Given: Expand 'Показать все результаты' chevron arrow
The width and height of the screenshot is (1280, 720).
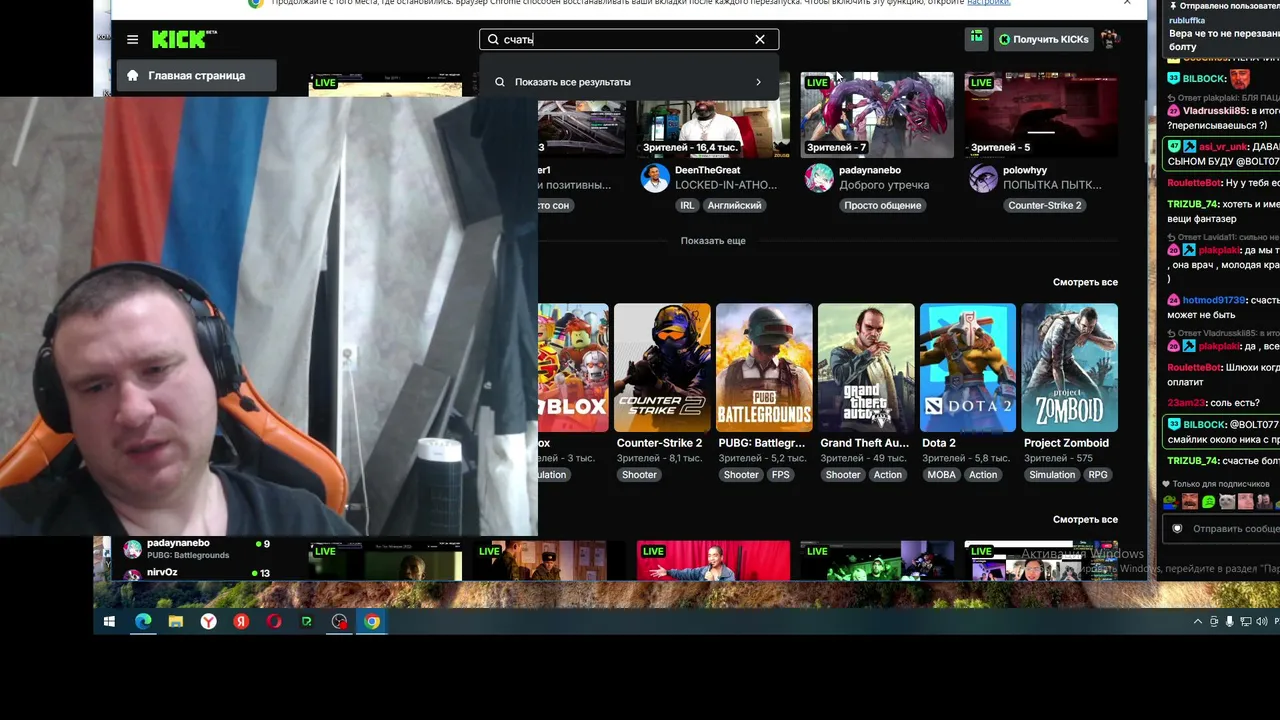Looking at the screenshot, I should click(758, 82).
